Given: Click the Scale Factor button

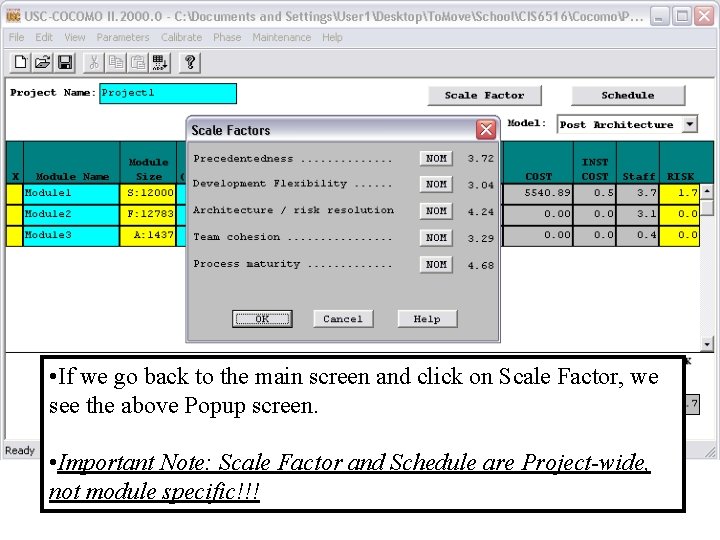Looking at the screenshot, I should [x=484, y=96].
